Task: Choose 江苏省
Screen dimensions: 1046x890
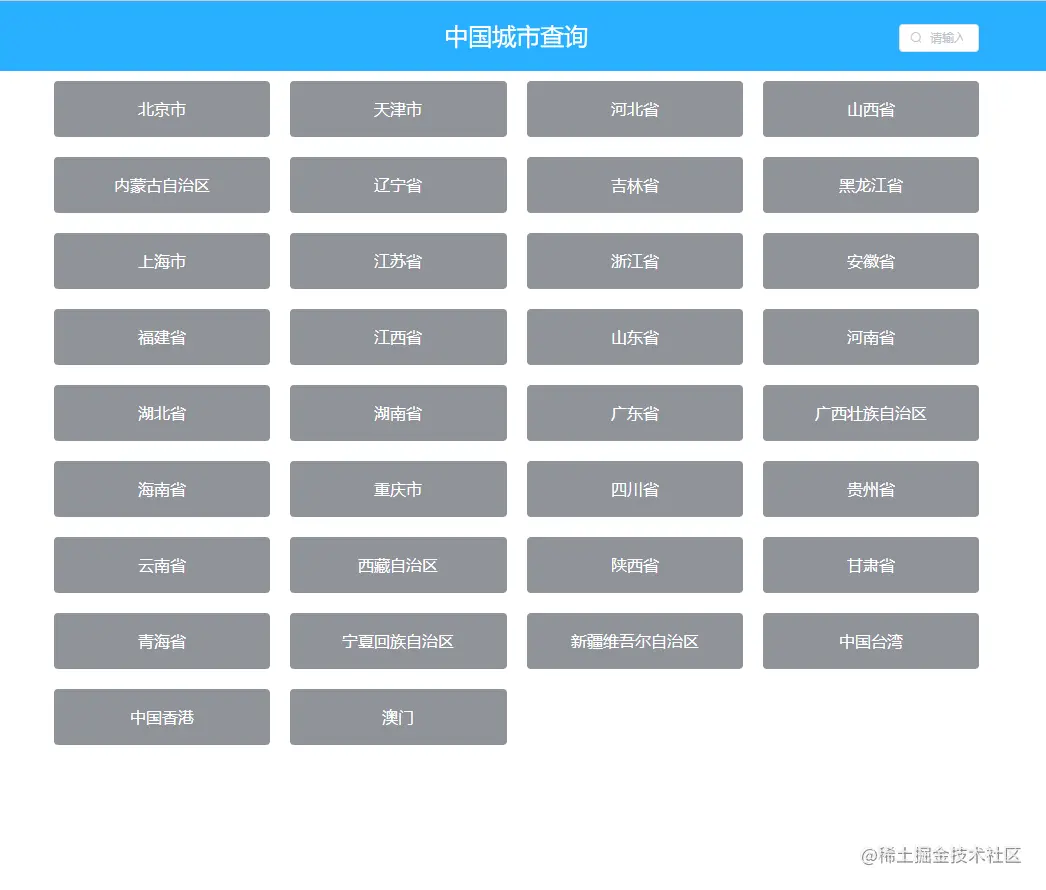Action: [x=398, y=262]
